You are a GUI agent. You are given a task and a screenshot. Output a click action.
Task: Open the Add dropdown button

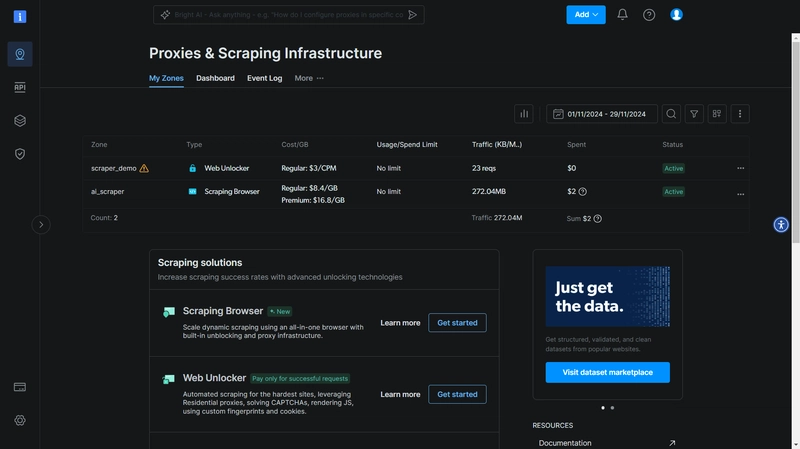(586, 15)
